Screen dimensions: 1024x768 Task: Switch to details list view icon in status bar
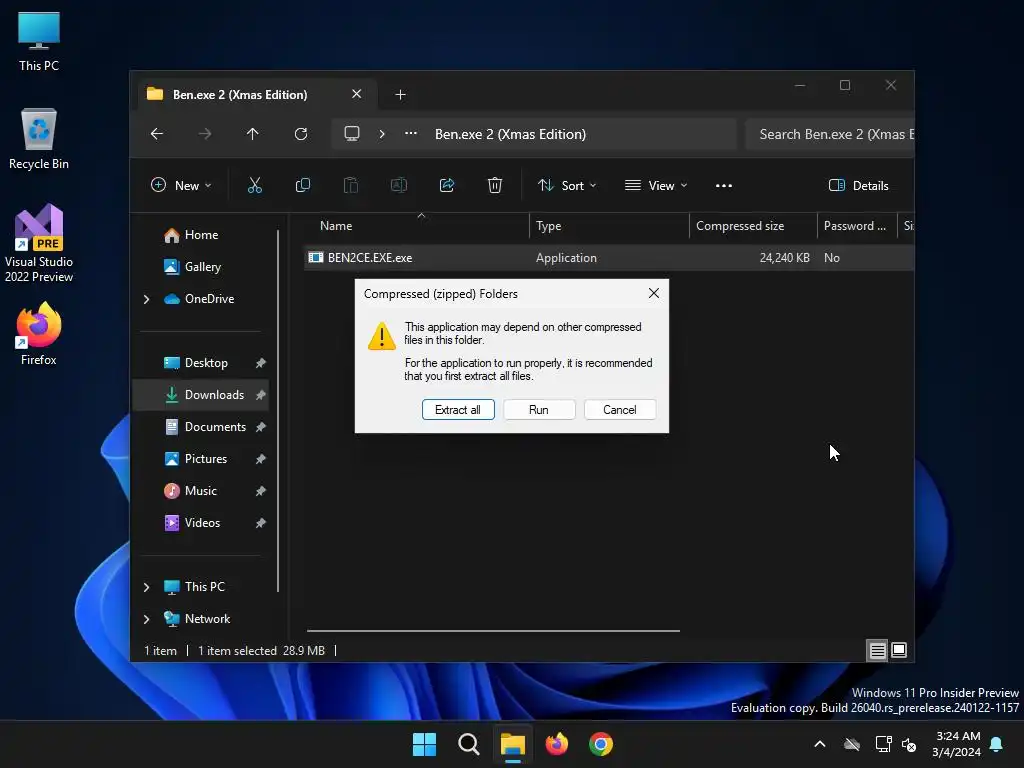point(877,650)
